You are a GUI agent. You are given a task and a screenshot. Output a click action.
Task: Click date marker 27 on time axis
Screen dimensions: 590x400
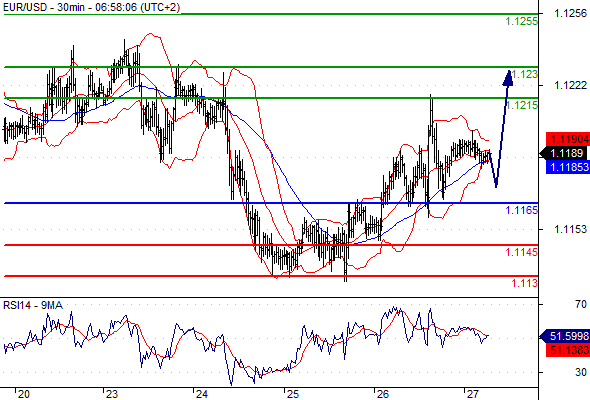473,394
